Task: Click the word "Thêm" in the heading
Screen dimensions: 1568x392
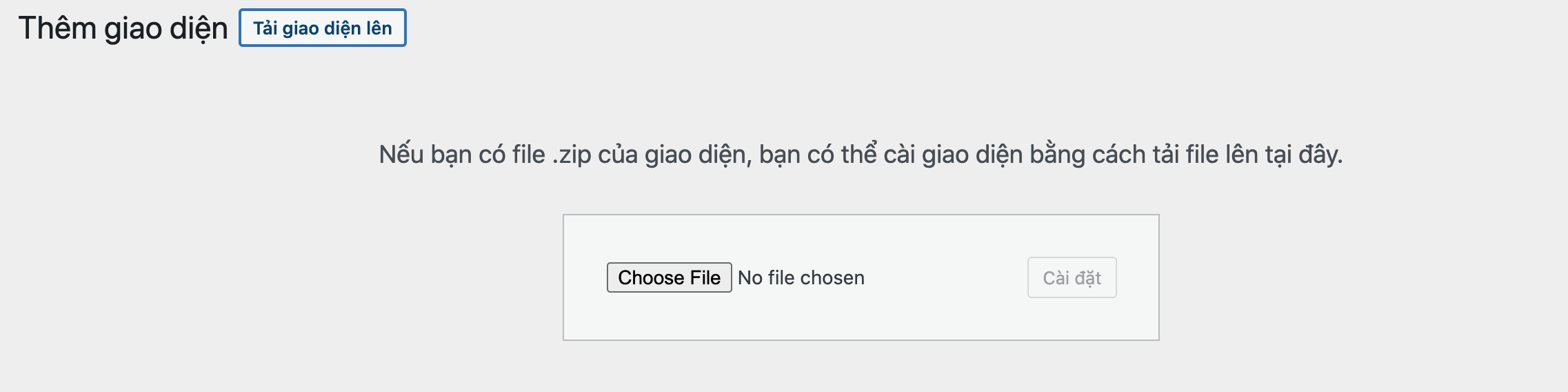Action: (x=57, y=28)
